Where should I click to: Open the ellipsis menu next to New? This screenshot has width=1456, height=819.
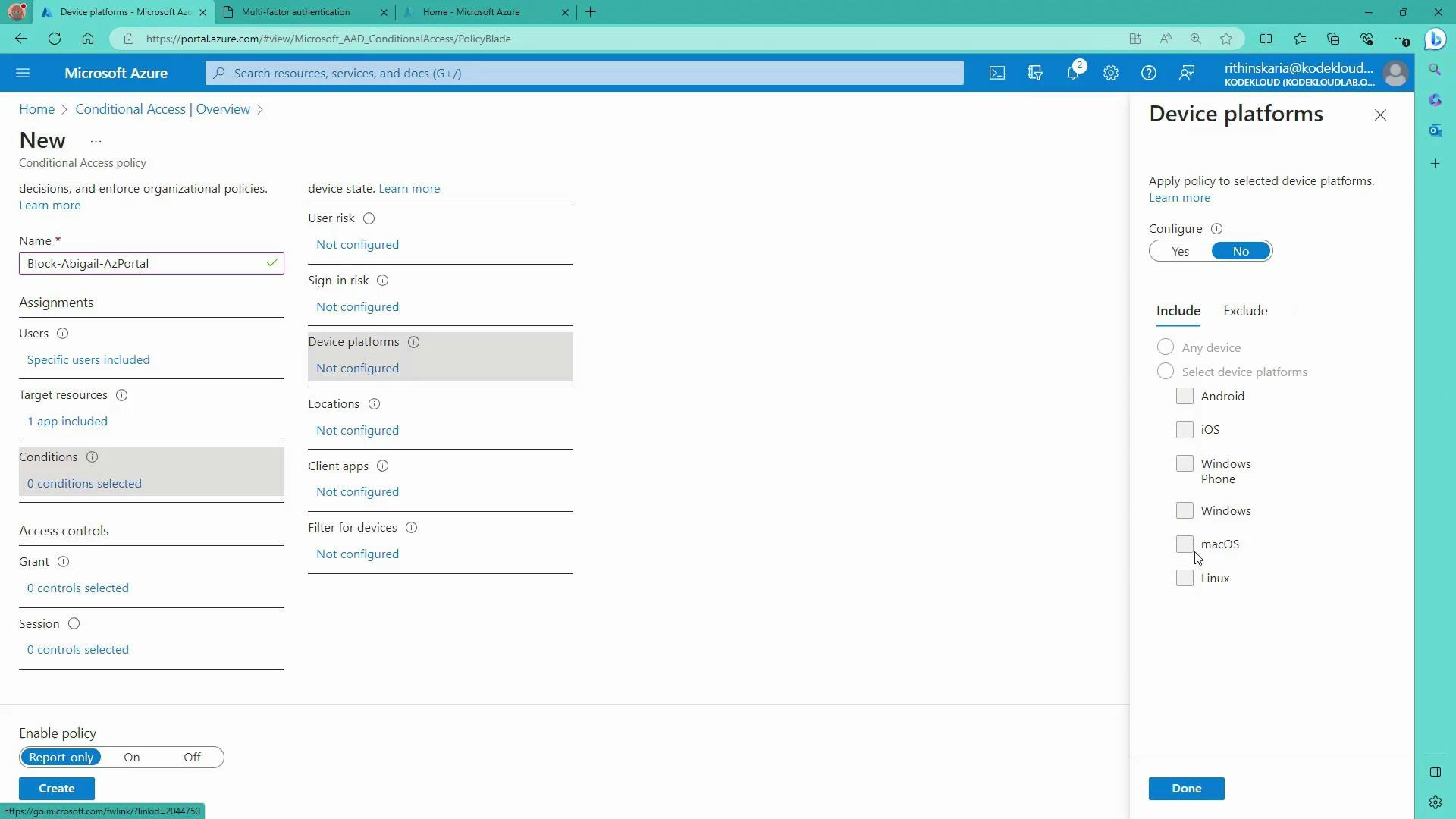click(95, 140)
